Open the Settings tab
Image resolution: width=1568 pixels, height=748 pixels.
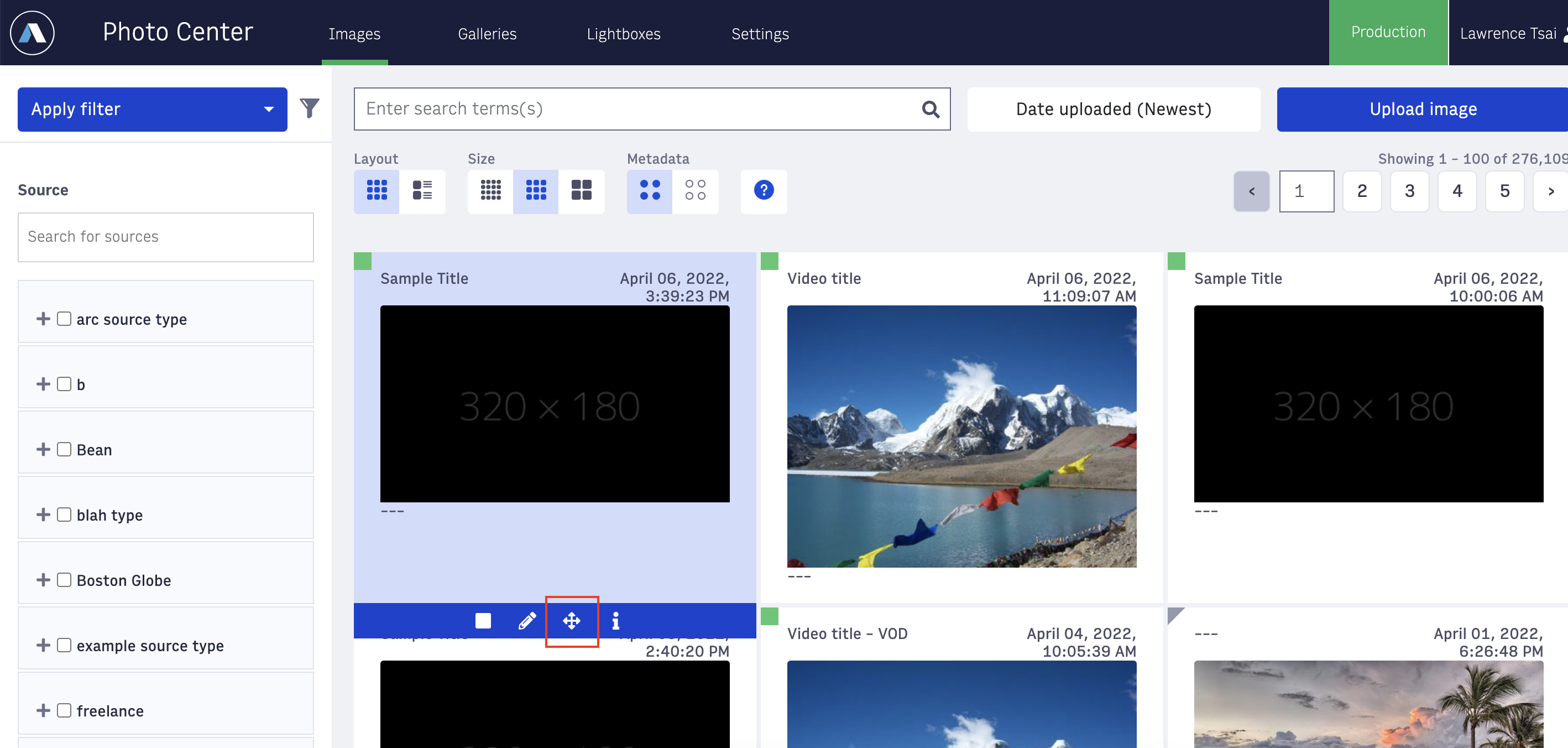tap(760, 34)
